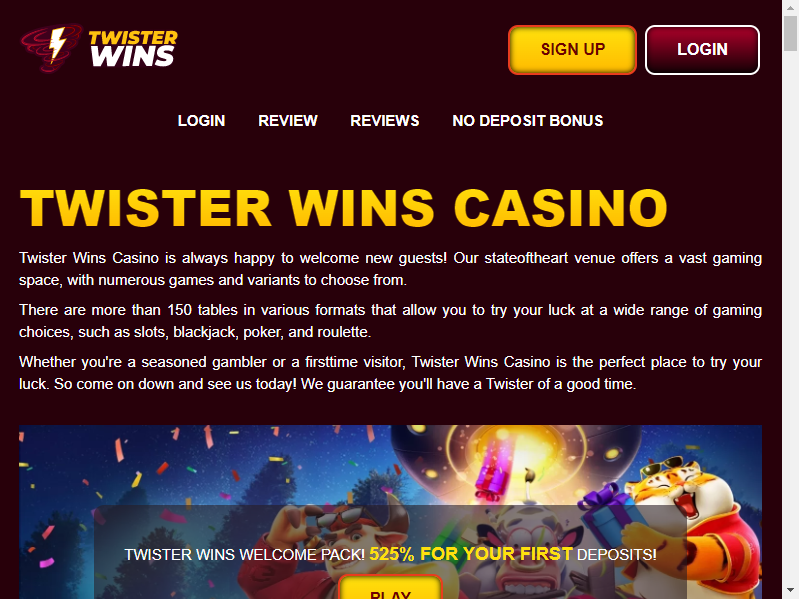
Task: Click the PLAY button on the banner
Action: pyautogui.click(x=390, y=587)
